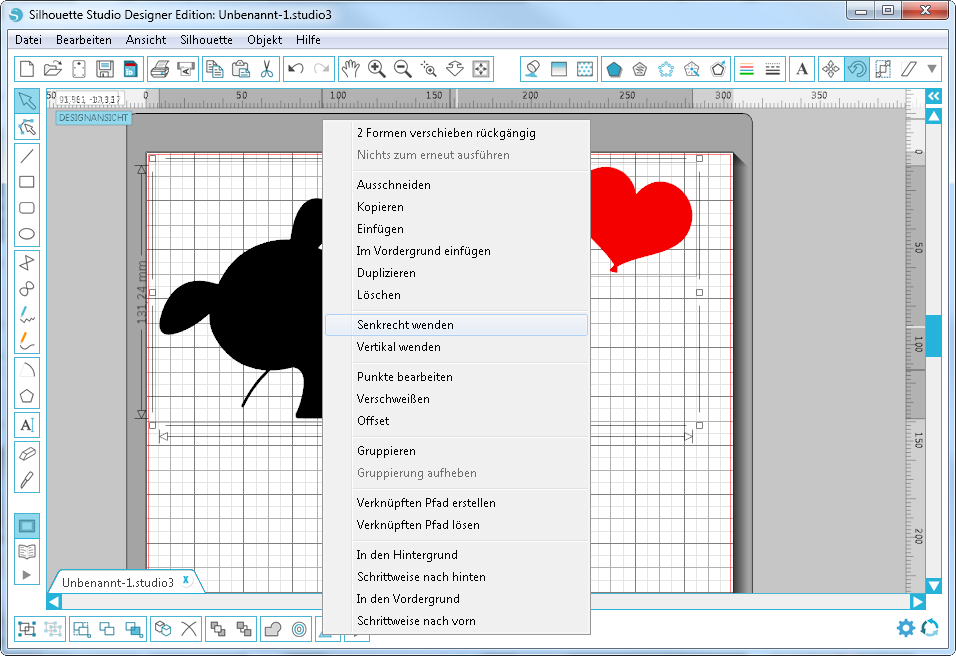956x656 pixels.
Task: Choose 'Senkrecht wenden' in context menu
Action: click(x=405, y=325)
